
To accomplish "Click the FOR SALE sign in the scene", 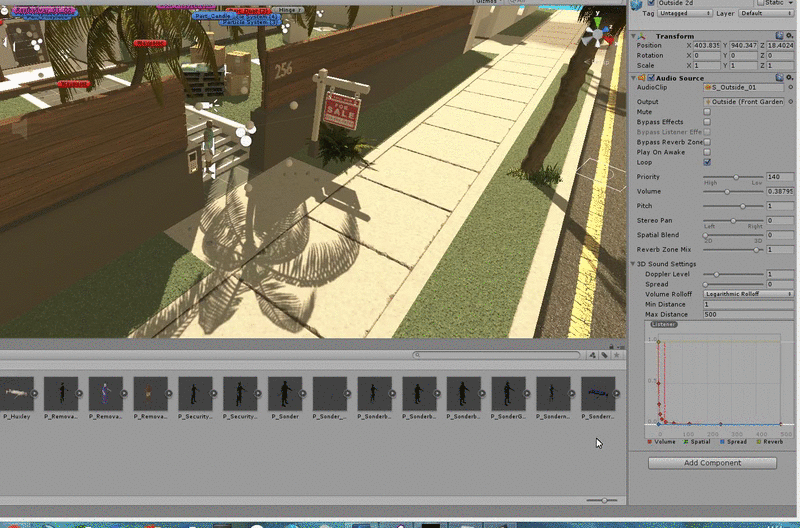I will (342, 110).
